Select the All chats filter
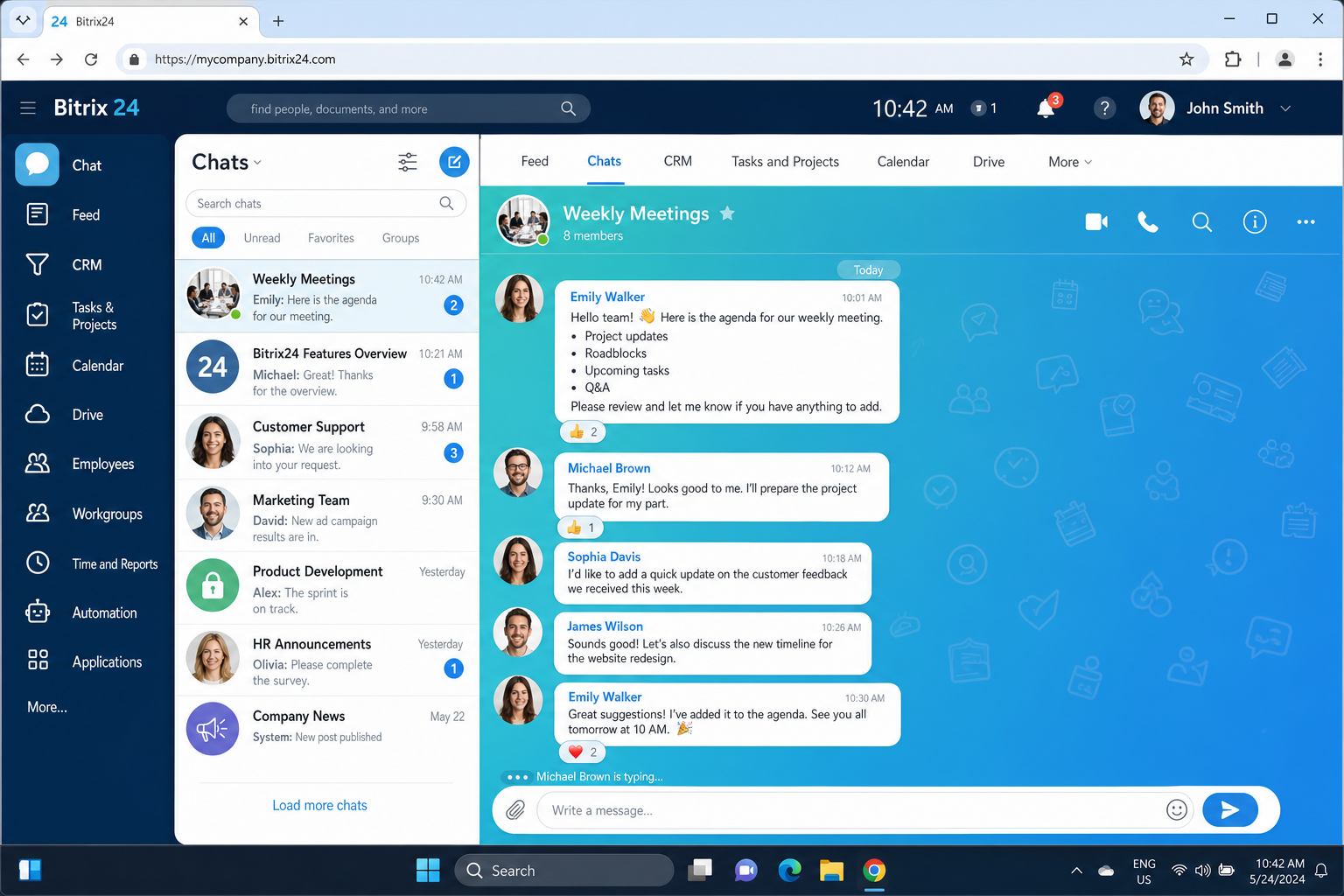 click(x=208, y=238)
